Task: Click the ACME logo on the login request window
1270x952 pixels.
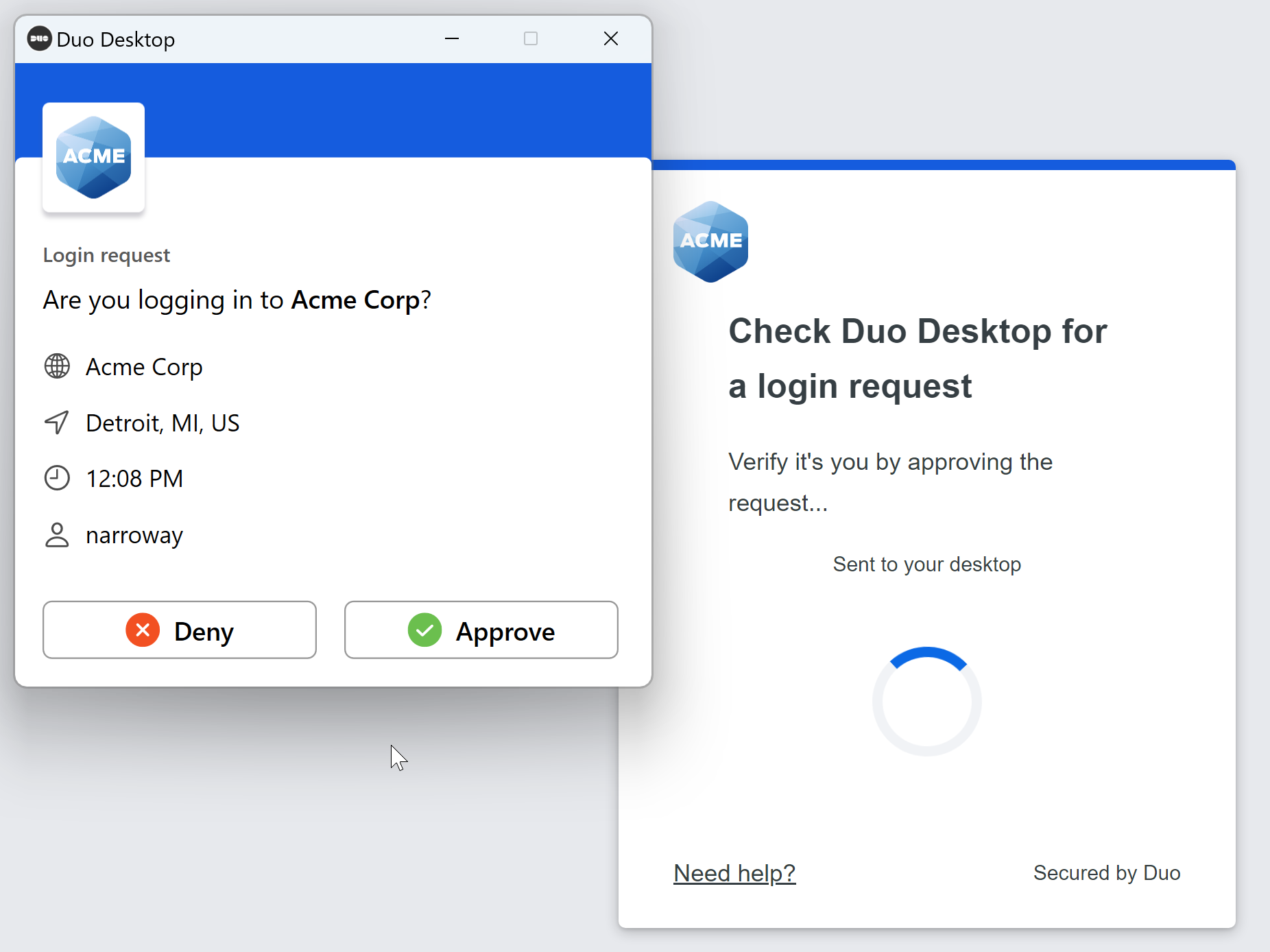Action: pos(93,157)
